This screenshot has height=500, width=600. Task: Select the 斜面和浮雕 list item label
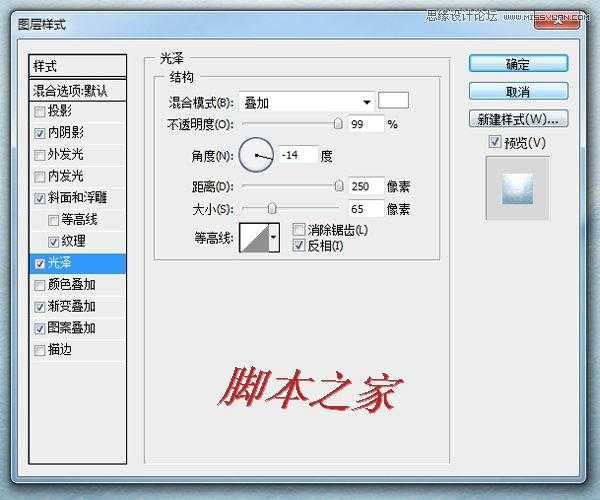[x=77, y=197]
